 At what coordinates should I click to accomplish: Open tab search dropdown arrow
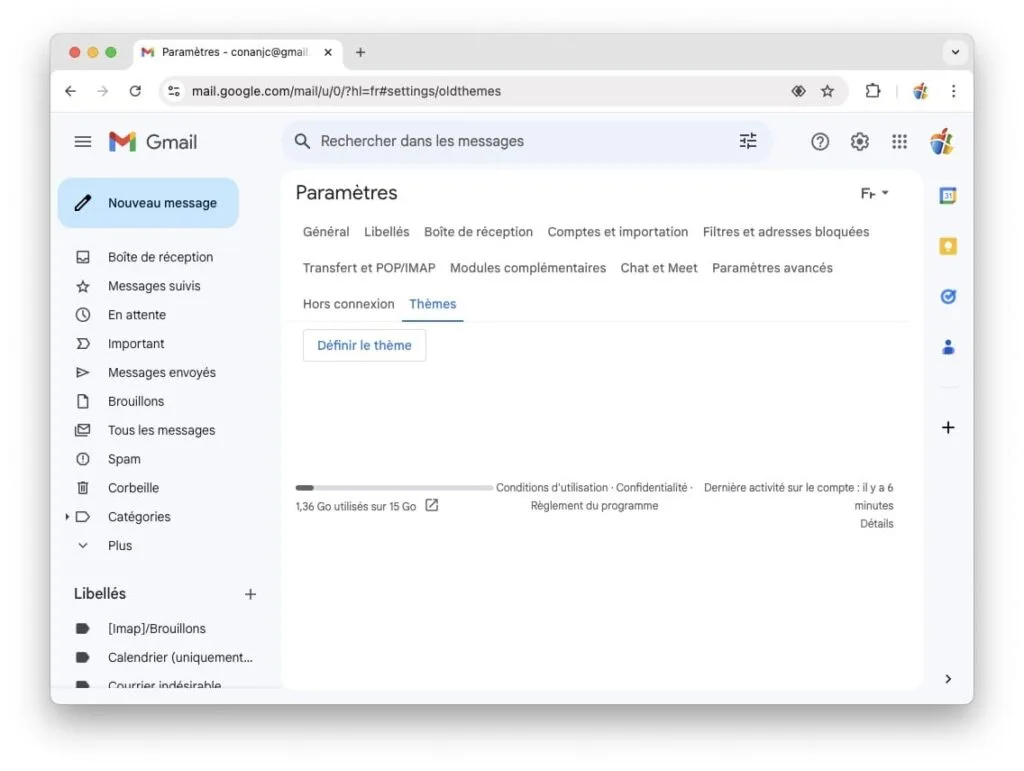click(955, 52)
